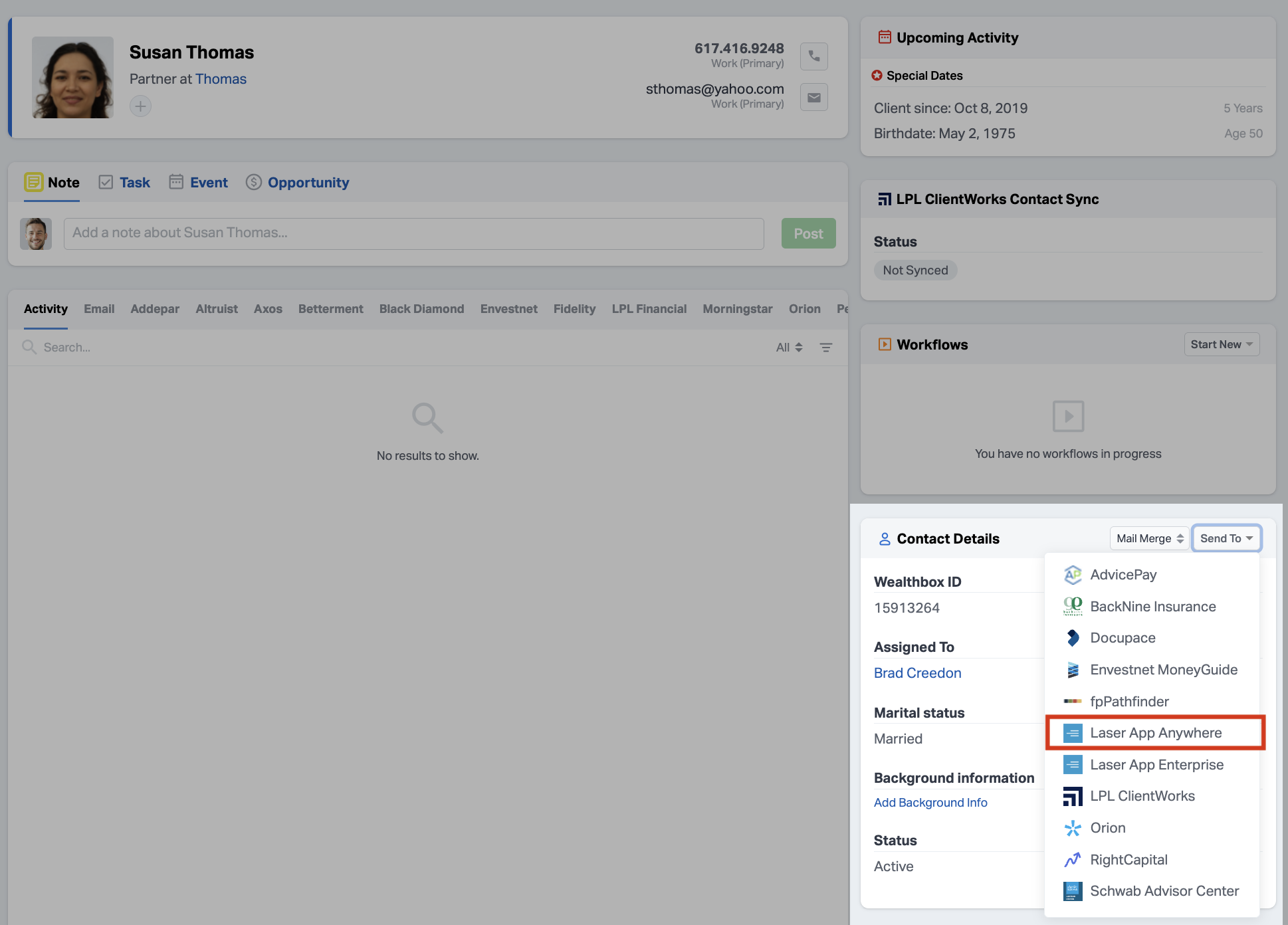Open the Mail Merge dropdown
The image size is (1288, 925).
[1149, 539]
